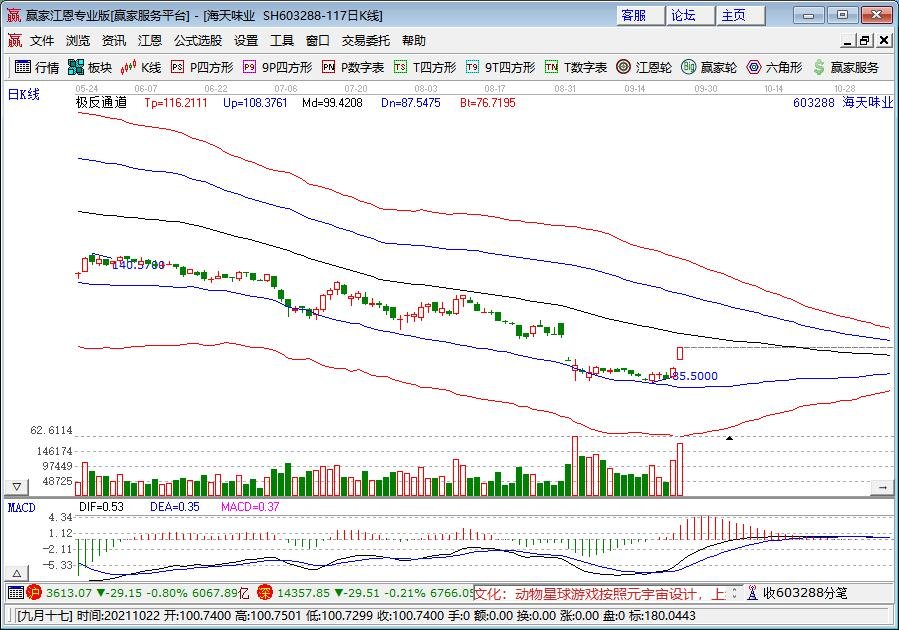Viewport: 899px width, 630px height.
Task: Click the black triangle date marker
Action: [x=729, y=438]
